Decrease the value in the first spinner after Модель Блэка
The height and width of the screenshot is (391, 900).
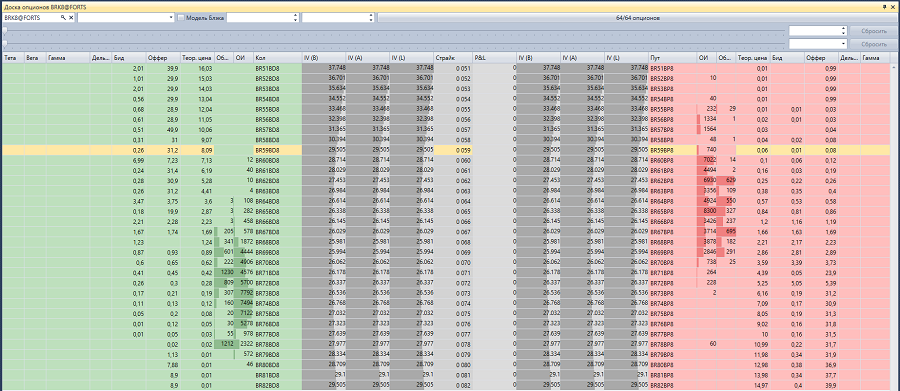coord(296,20)
